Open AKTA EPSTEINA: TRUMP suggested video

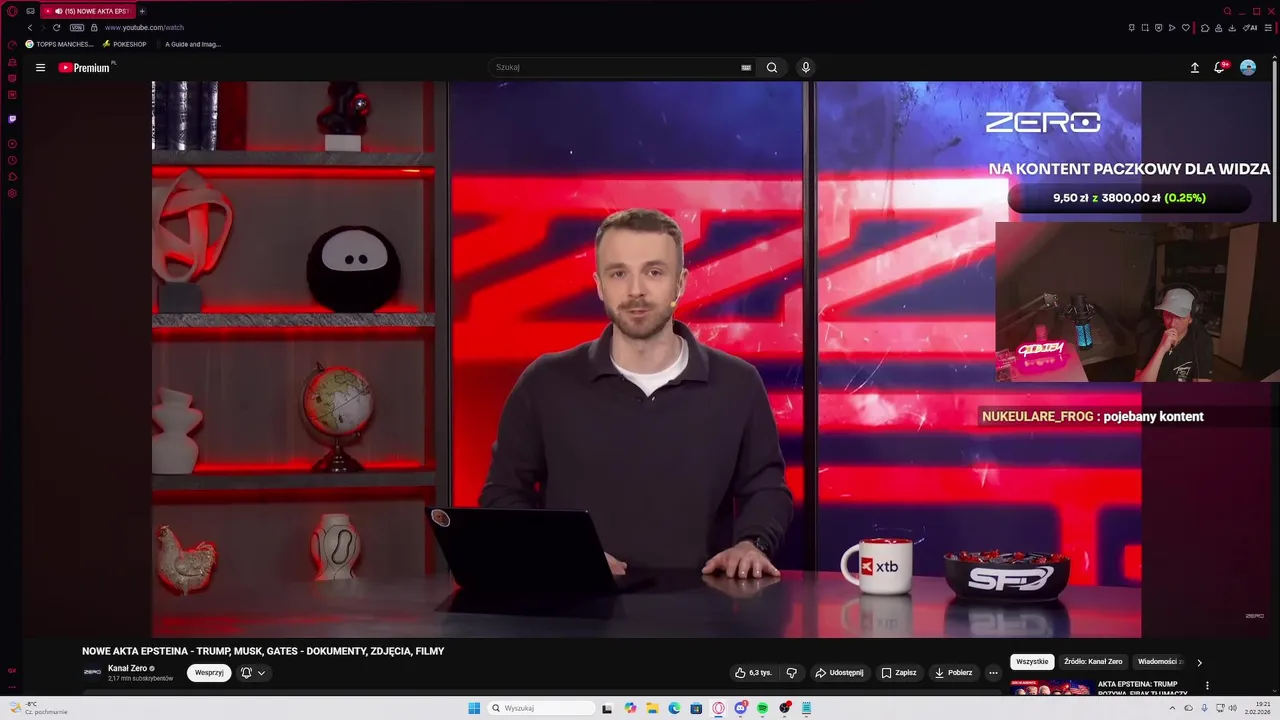[1143, 688]
